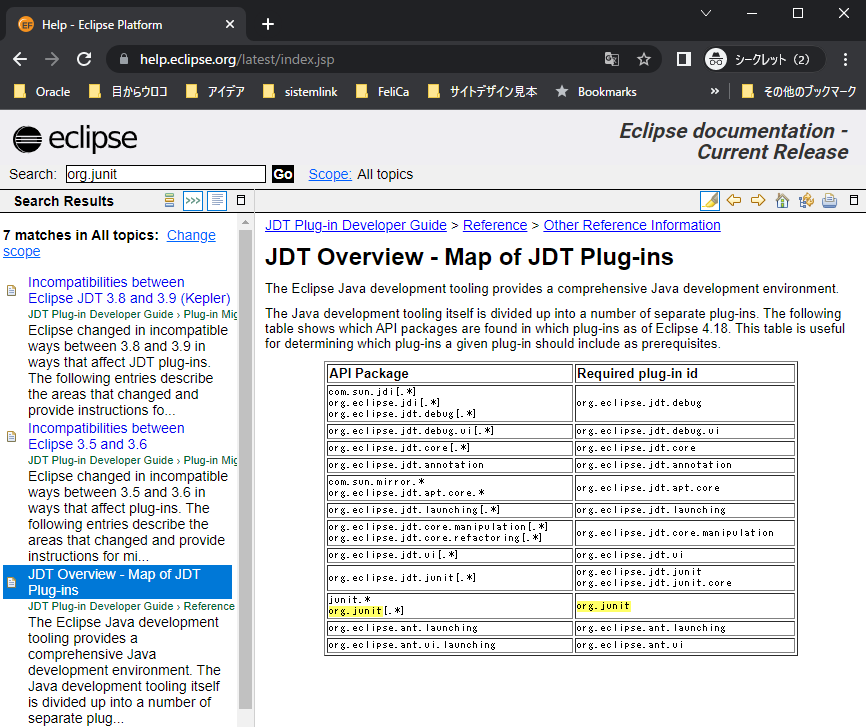This screenshot has width=866, height=727.
Task: Switch to the Help - Eclipse Platform tab
Action: coord(120,24)
